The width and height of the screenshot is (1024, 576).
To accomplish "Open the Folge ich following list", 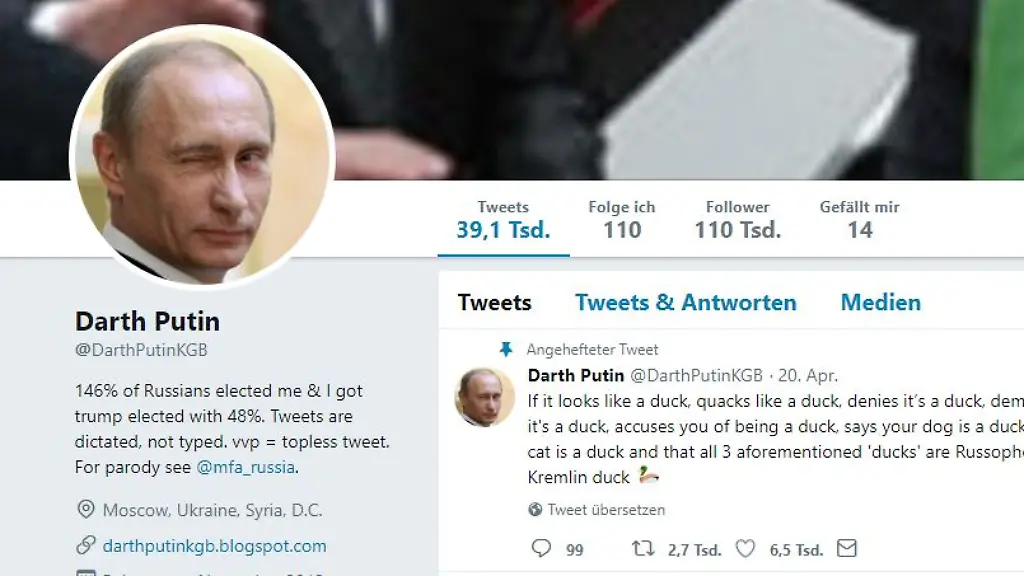I will pyautogui.click(x=621, y=220).
